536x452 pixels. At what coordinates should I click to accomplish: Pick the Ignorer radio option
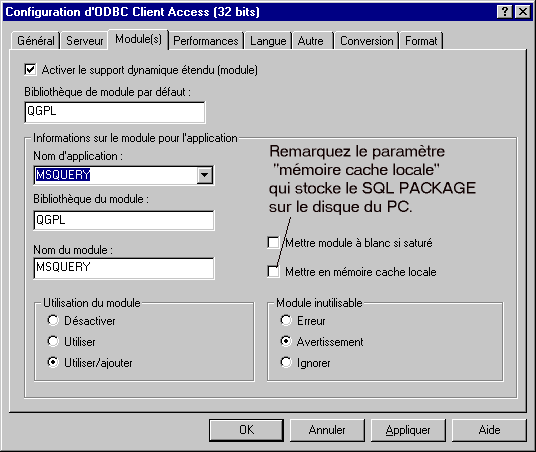(x=286, y=362)
